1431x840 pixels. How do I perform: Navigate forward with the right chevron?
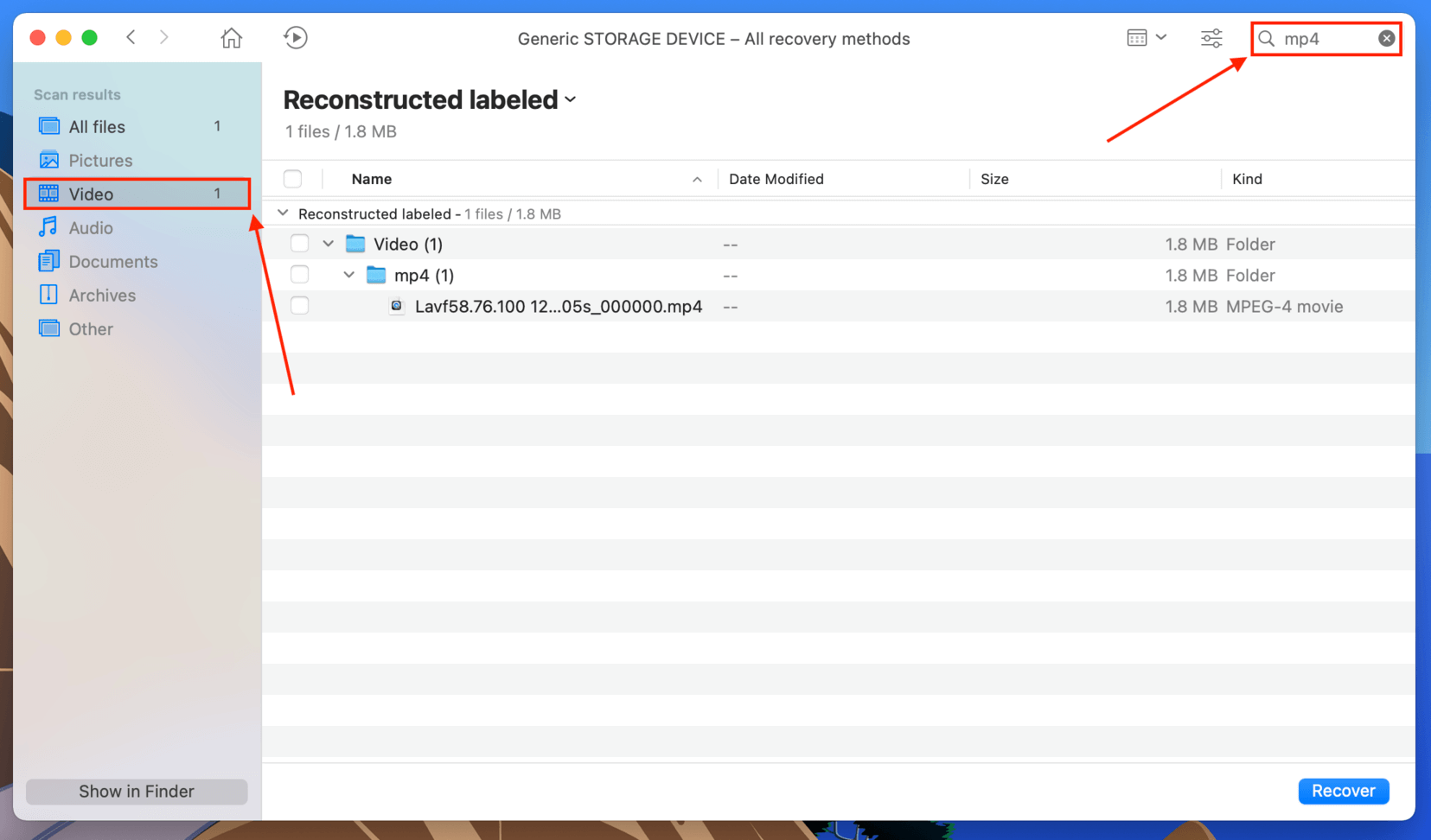click(x=164, y=37)
